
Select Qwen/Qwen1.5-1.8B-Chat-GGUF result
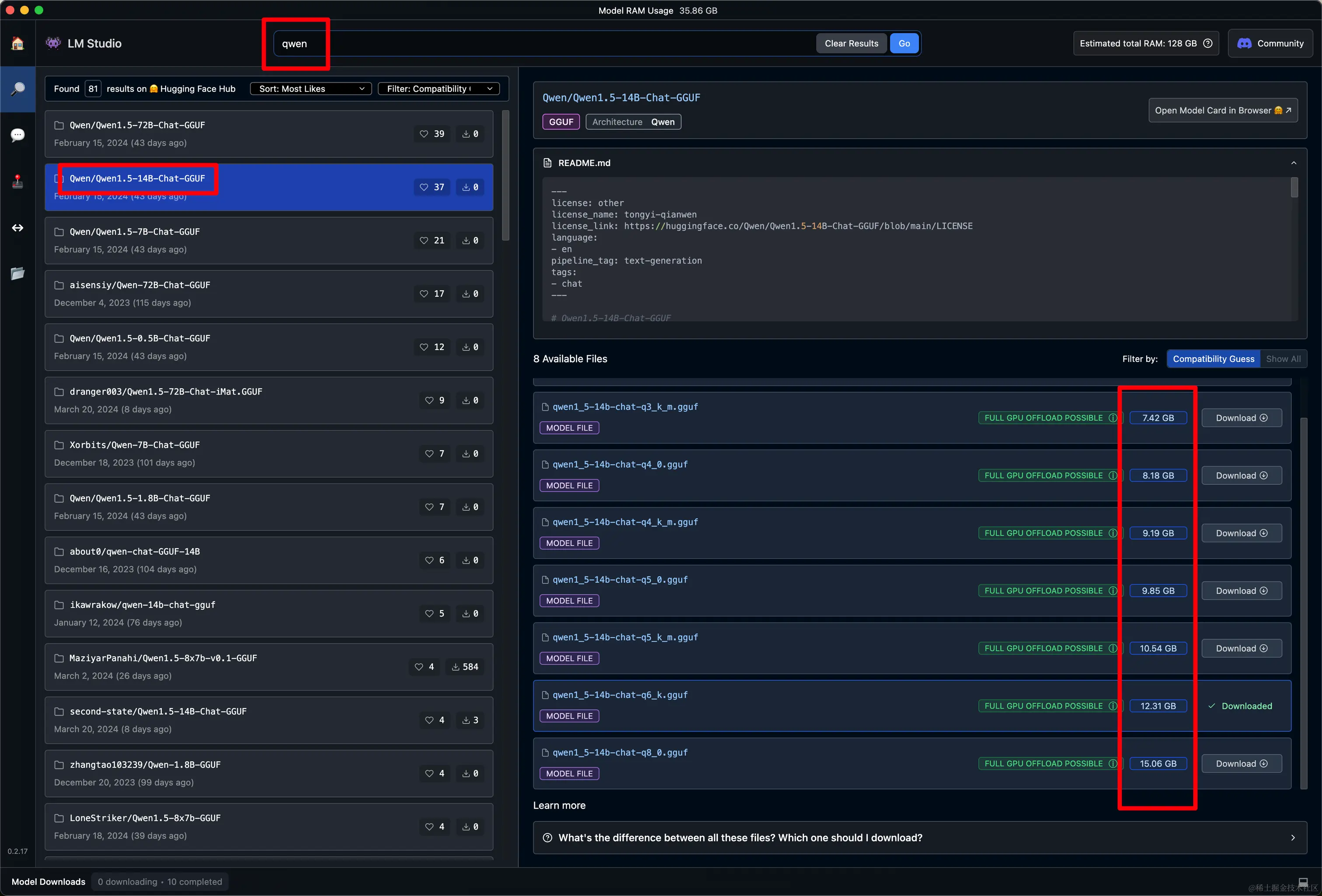point(268,507)
